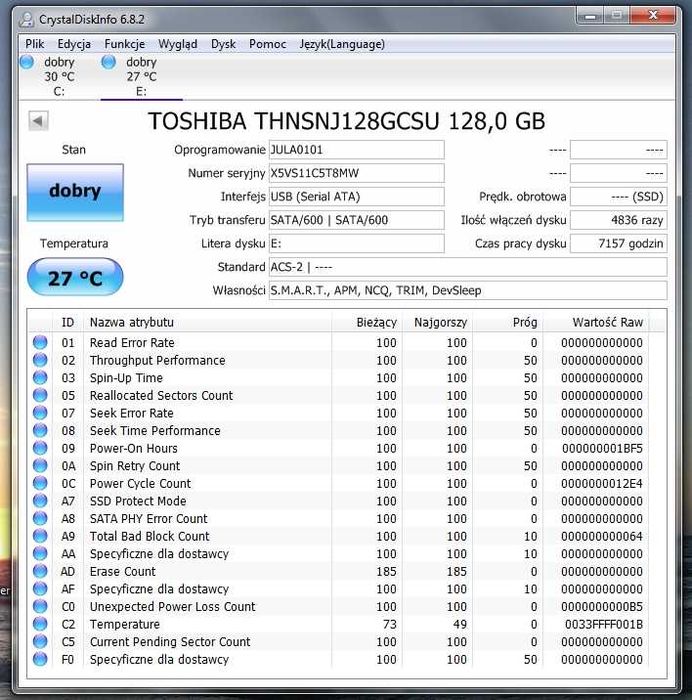Click the disk model title TOSHIBA THNSNJ128GCSU
Screen dimensions: 692x700
tap(346, 121)
